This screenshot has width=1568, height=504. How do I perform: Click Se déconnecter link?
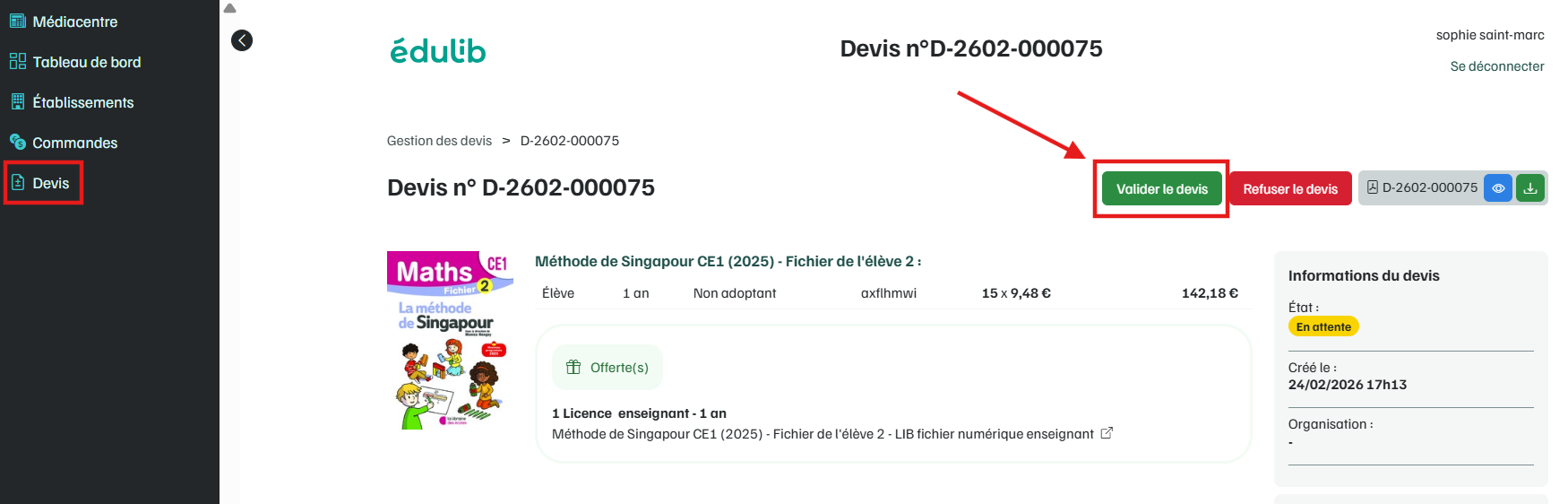(1497, 66)
